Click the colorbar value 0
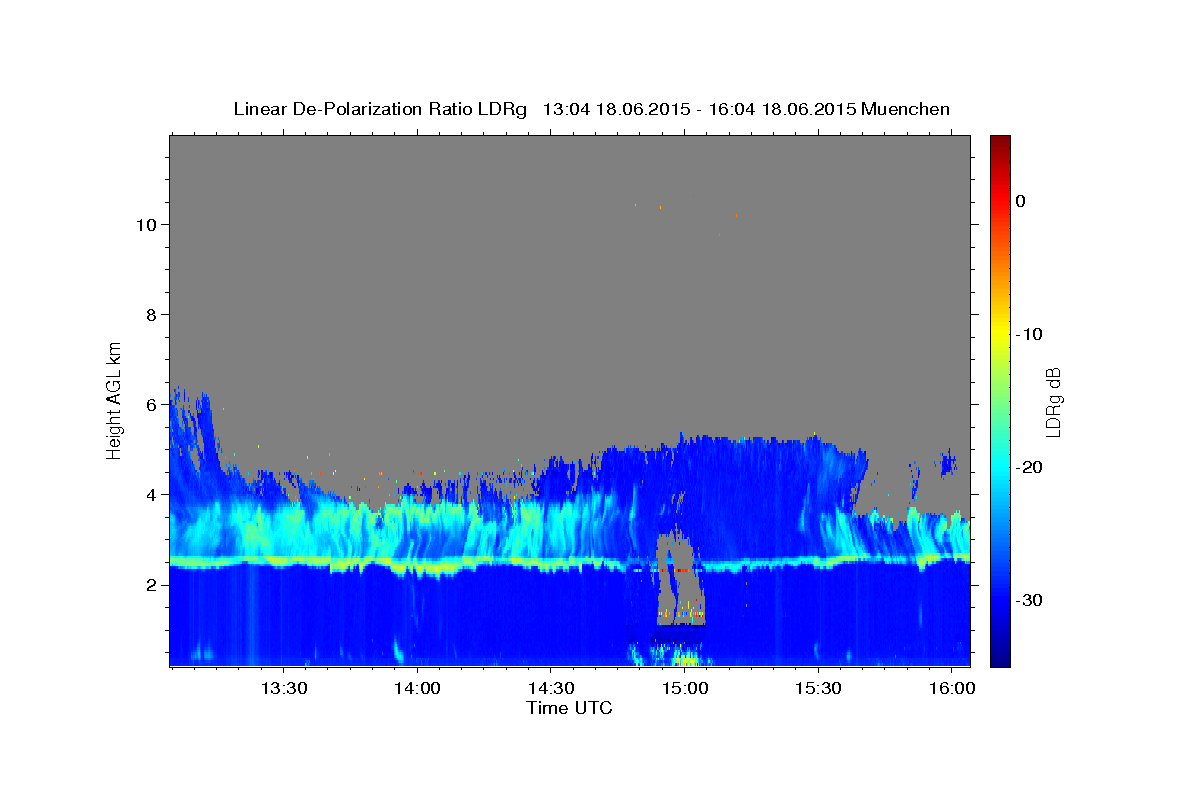The height and width of the screenshot is (800, 1200). [1021, 201]
